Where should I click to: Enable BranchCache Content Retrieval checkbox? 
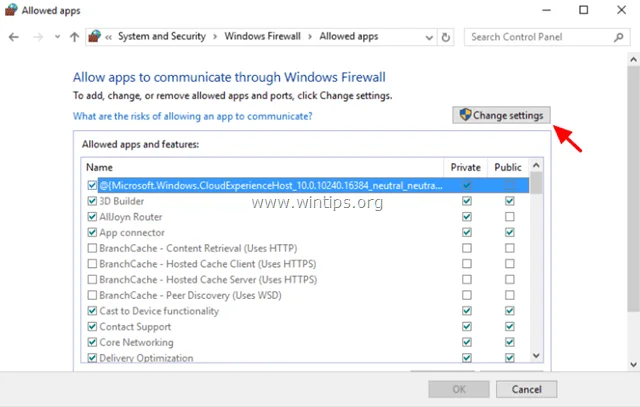[x=92, y=248]
